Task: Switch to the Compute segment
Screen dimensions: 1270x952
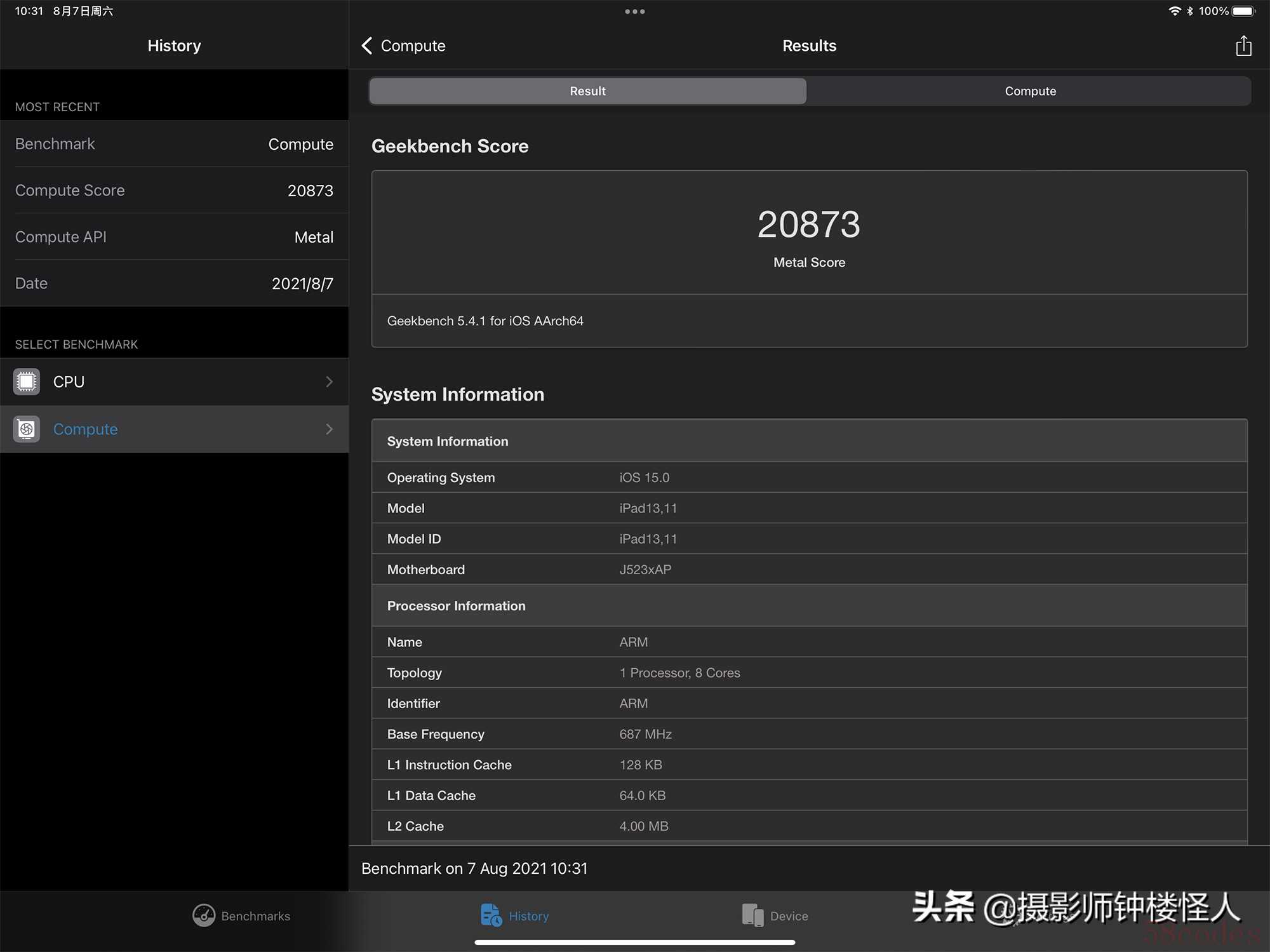Action: [1029, 91]
